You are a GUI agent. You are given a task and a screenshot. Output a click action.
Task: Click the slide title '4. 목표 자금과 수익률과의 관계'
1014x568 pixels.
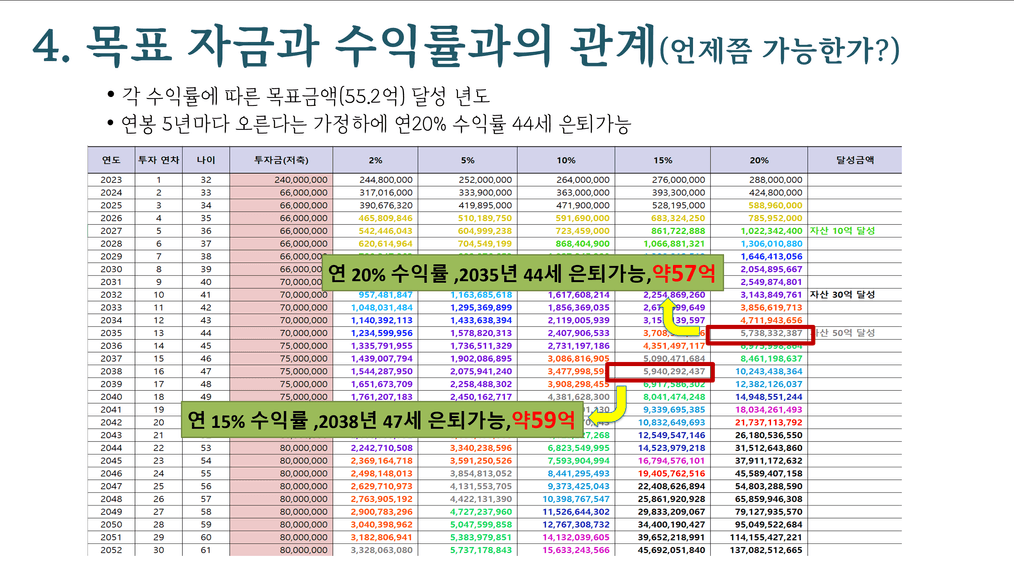pyautogui.click(x=344, y=46)
